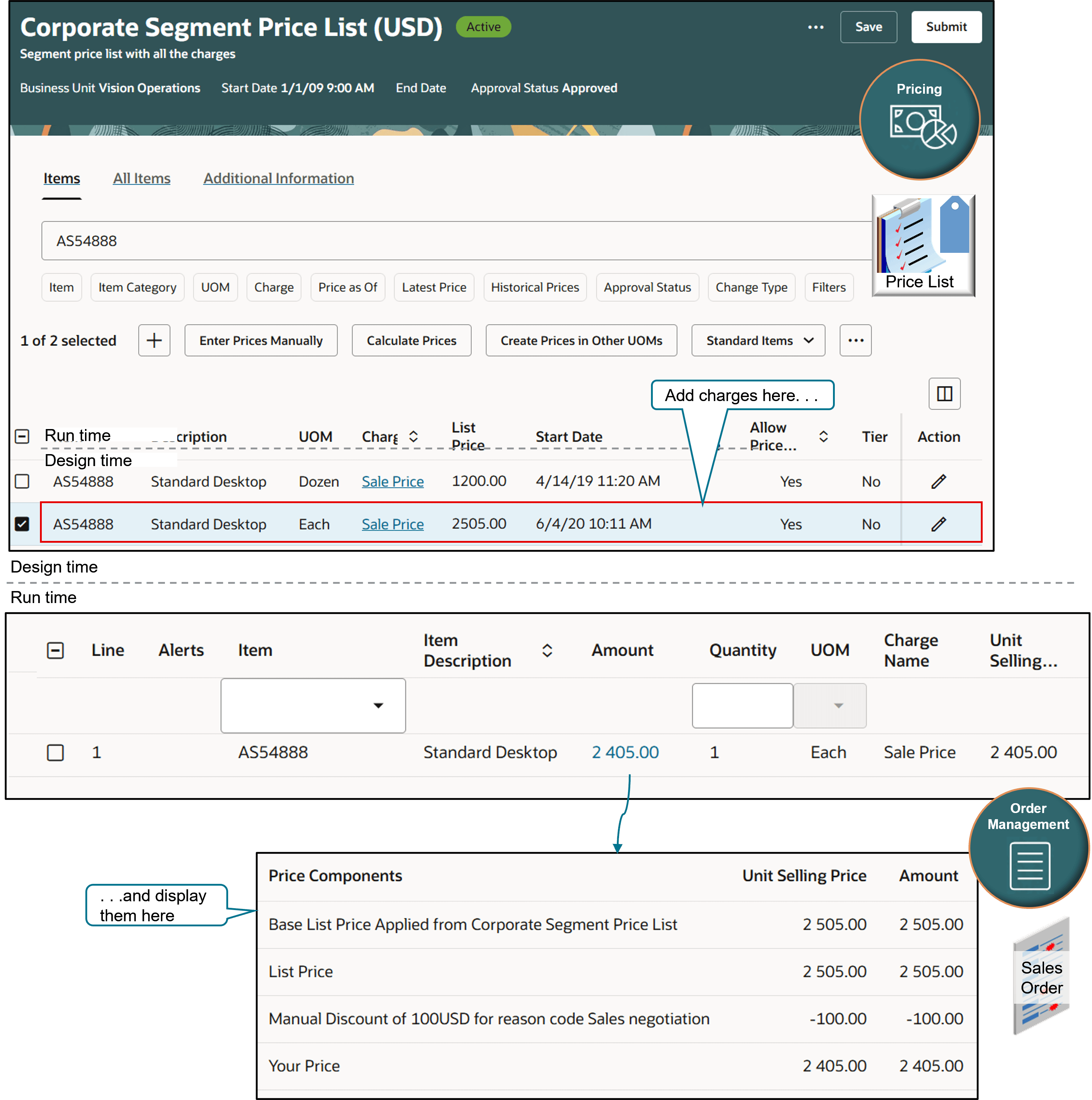Toggle sort arrows on Item Description column

coord(547,650)
